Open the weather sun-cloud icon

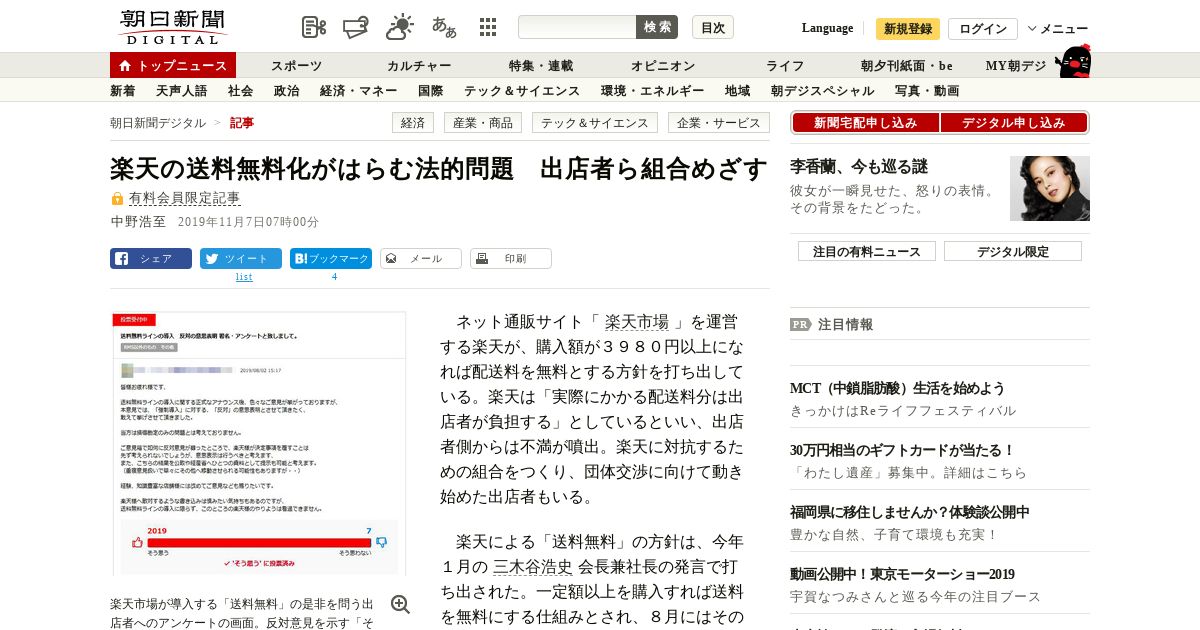coord(400,27)
